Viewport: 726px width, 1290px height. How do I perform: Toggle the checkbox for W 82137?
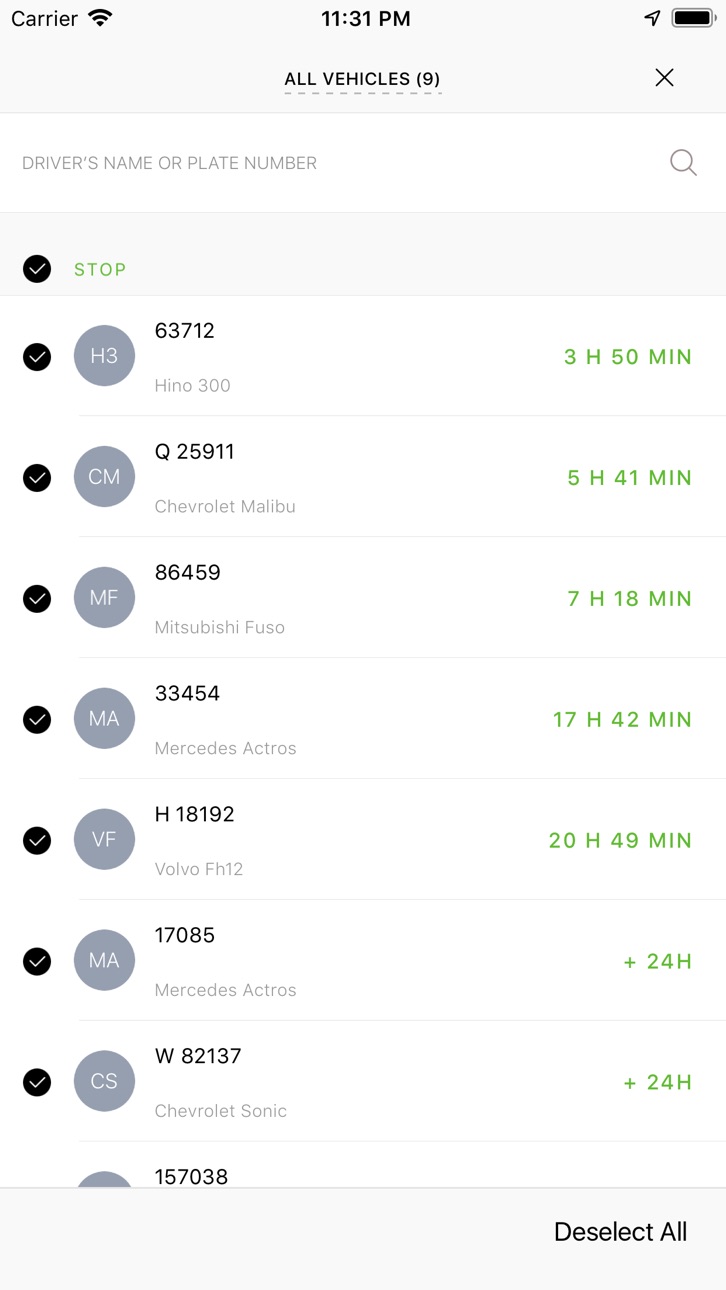click(37, 1083)
